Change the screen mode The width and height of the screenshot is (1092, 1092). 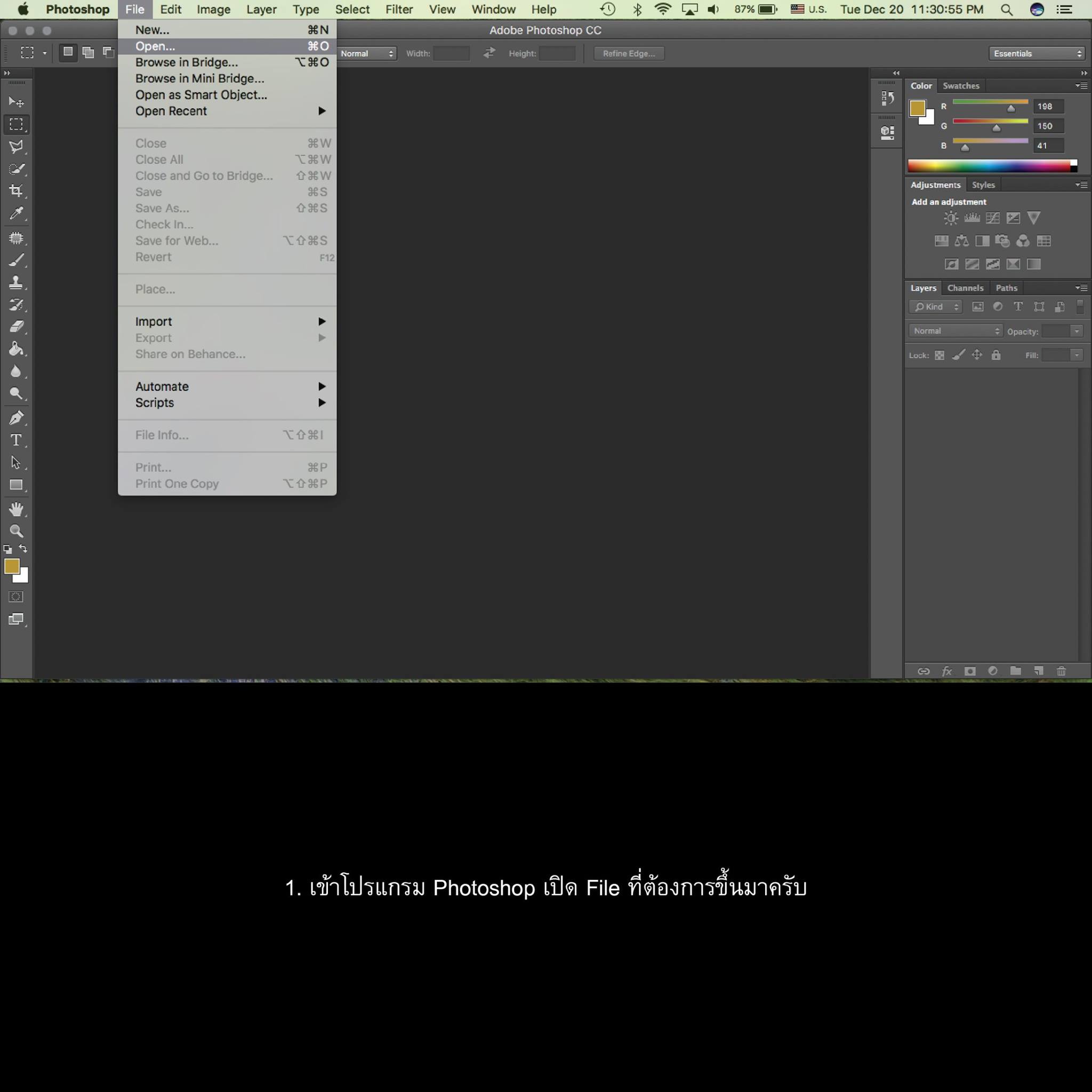pyautogui.click(x=17, y=620)
